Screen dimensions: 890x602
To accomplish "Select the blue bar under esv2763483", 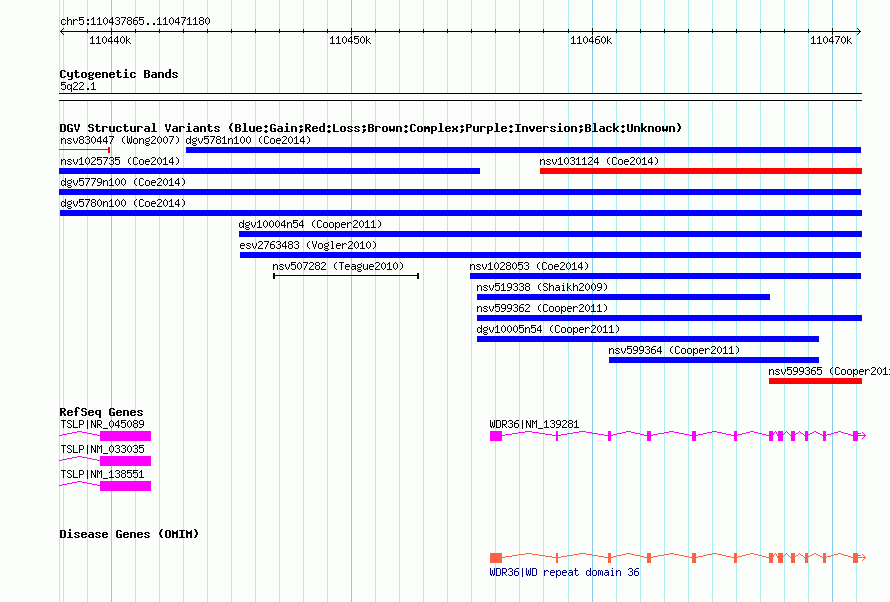I will tap(551, 255).
